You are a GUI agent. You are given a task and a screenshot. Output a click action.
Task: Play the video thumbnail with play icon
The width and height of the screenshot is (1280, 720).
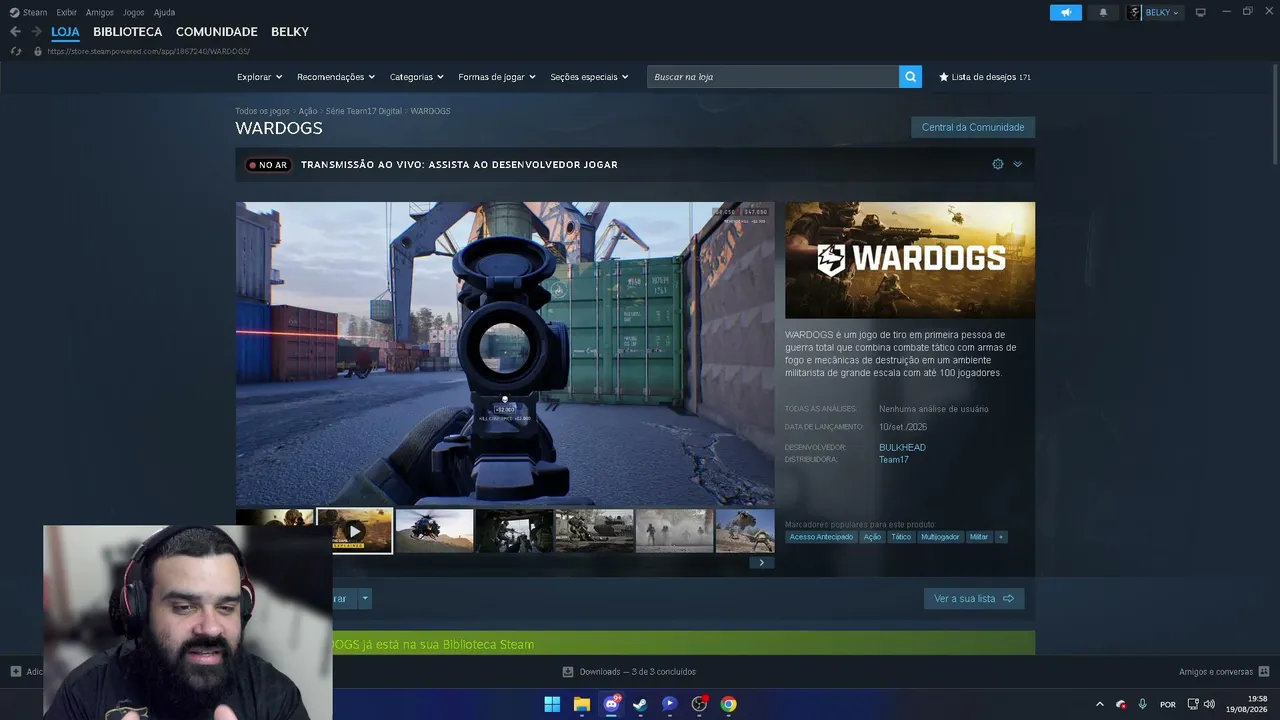355,531
